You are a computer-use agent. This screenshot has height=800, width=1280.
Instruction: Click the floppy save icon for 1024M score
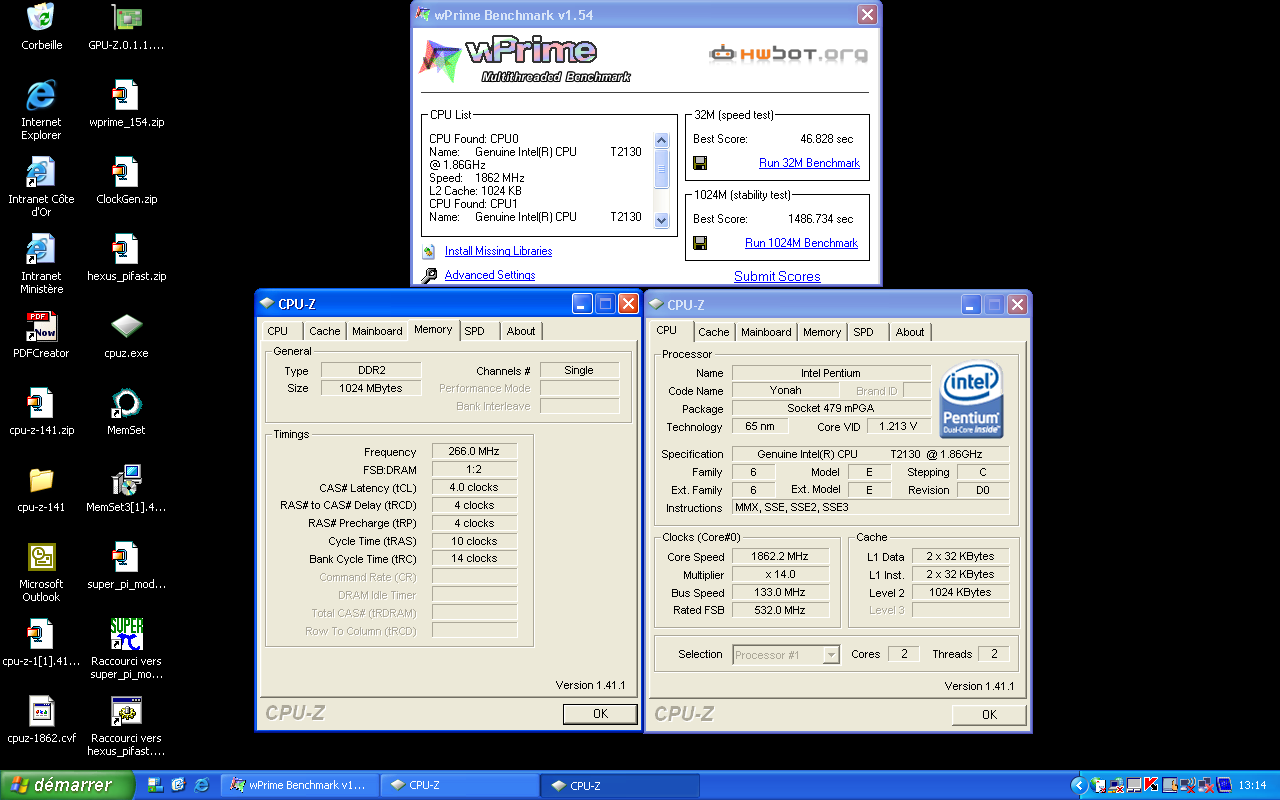pos(700,243)
